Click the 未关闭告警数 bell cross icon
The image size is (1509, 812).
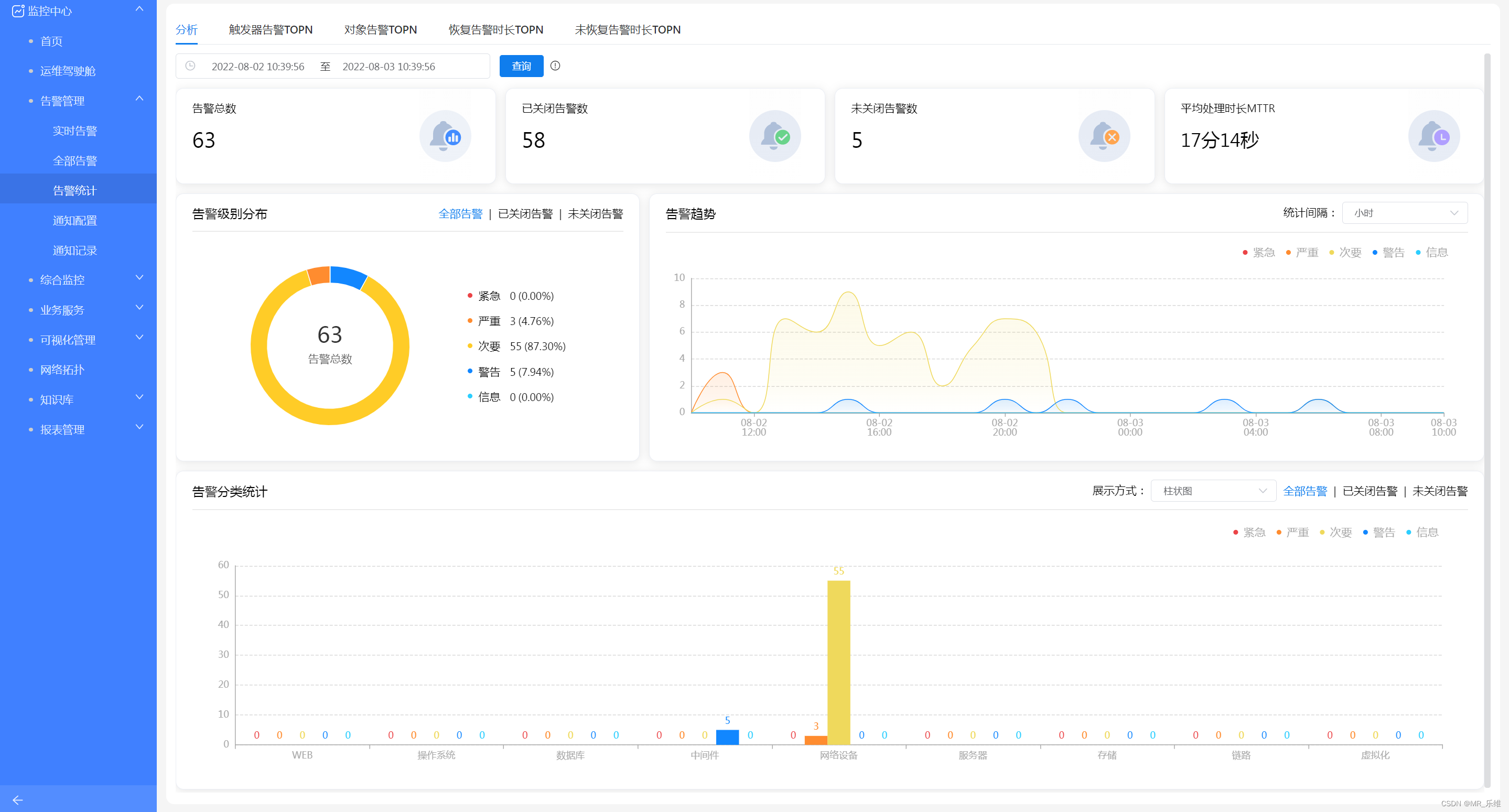click(x=1104, y=136)
